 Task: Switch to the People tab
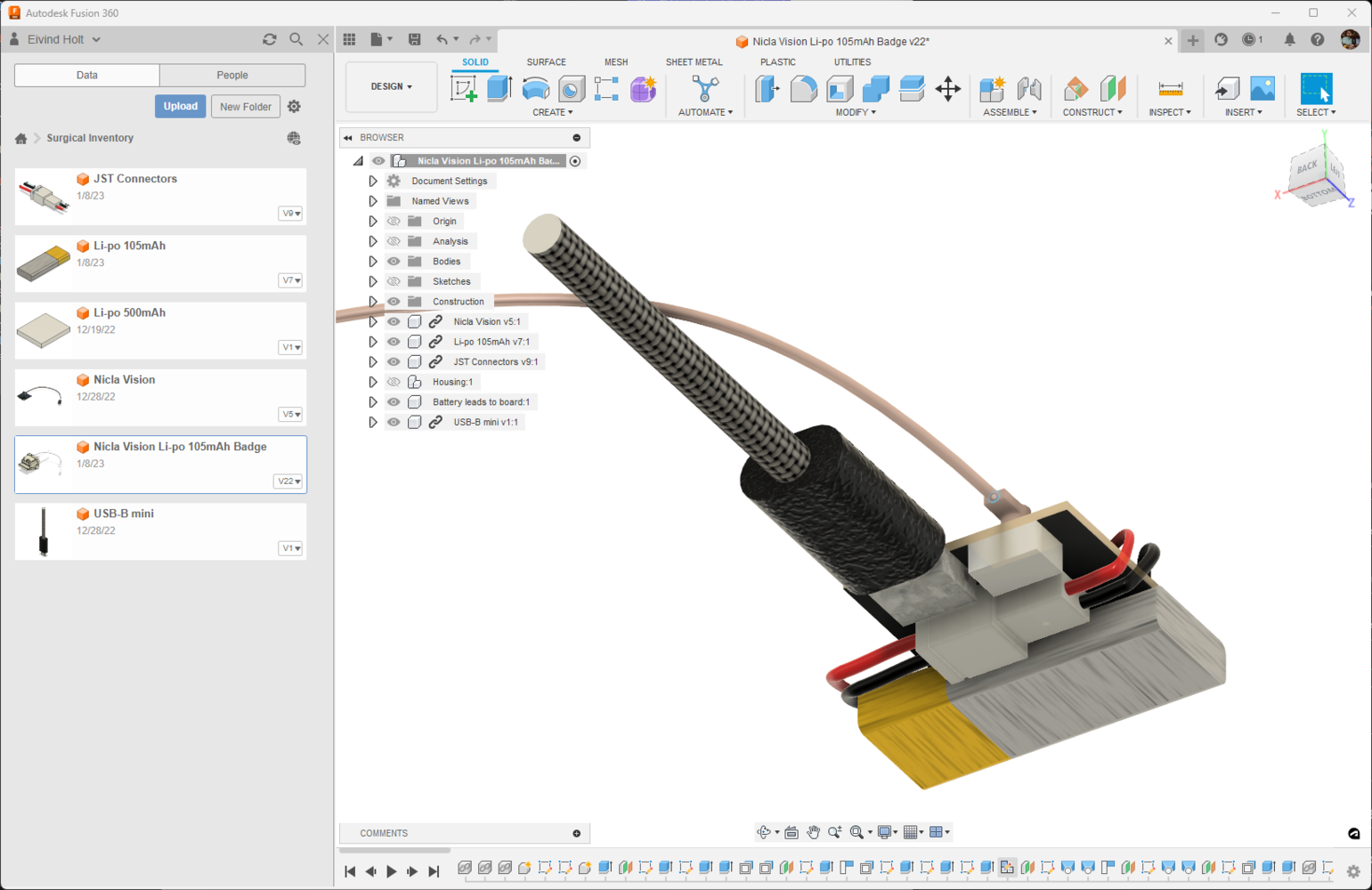tap(232, 76)
